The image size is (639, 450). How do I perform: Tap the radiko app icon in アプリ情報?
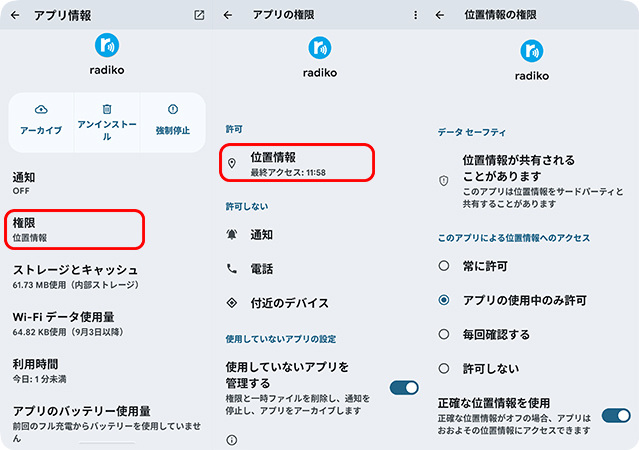tap(107, 45)
